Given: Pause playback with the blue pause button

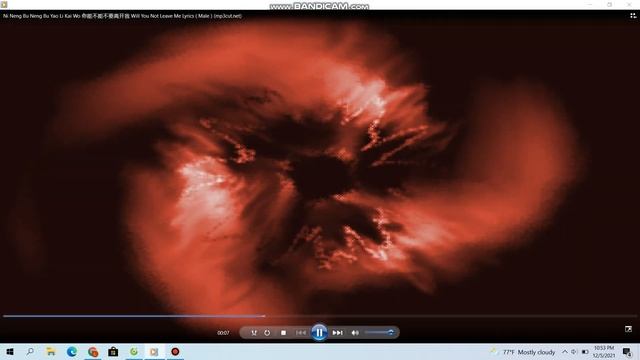Looking at the screenshot, I should tap(319, 333).
